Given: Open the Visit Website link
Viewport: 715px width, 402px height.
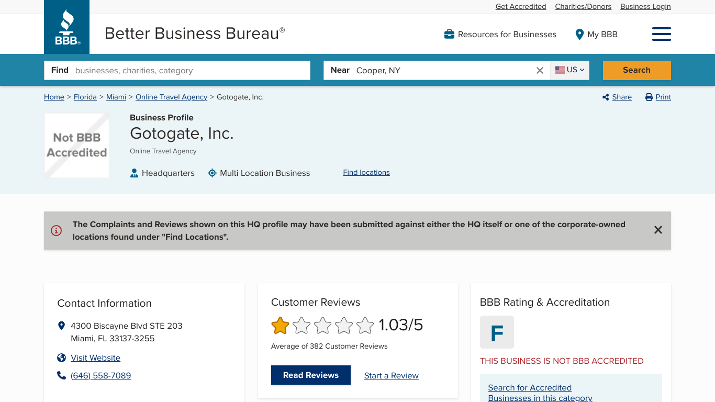Looking at the screenshot, I should click(95, 358).
